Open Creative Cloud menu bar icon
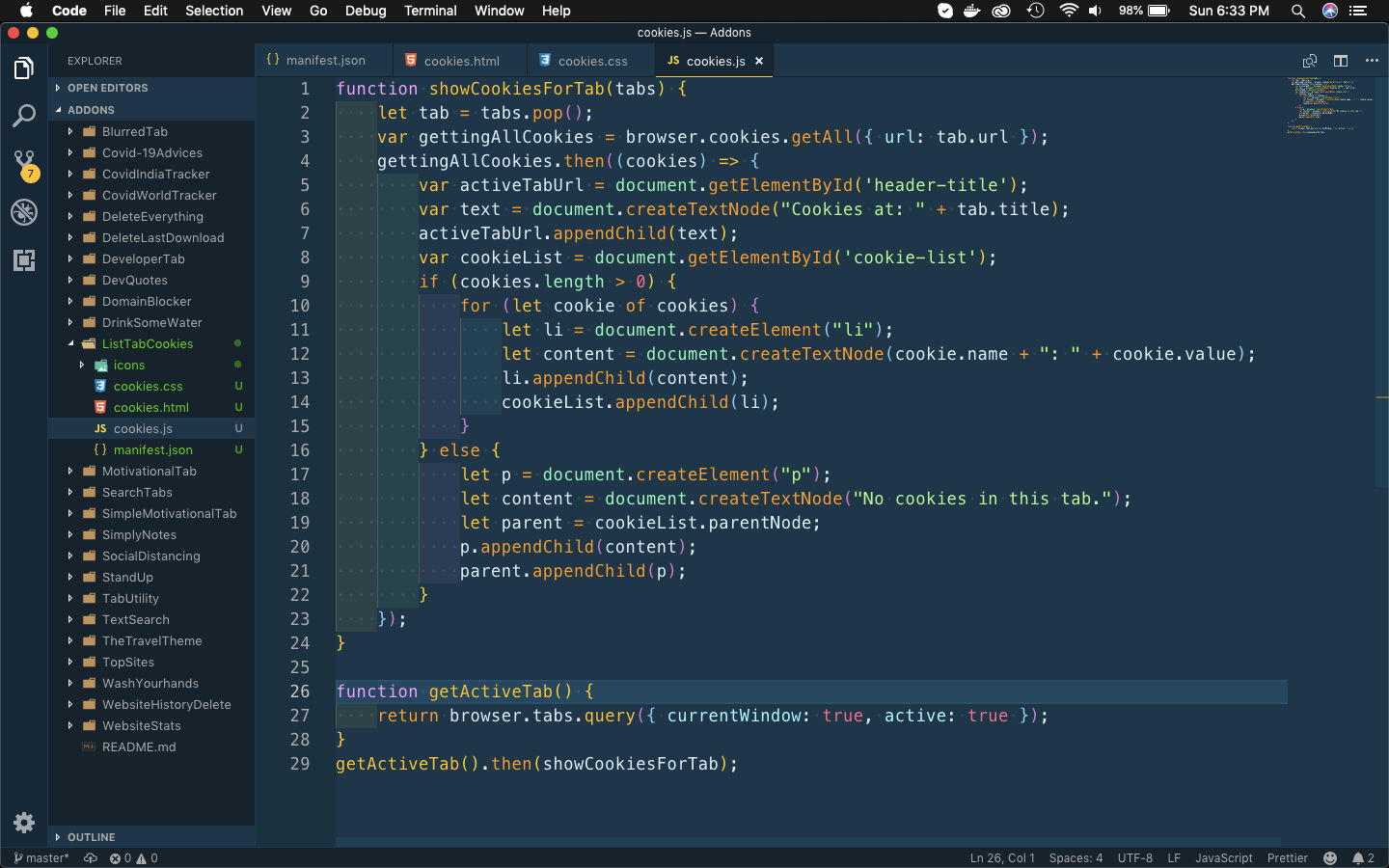The height and width of the screenshot is (868, 1389). tap(1001, 11)
